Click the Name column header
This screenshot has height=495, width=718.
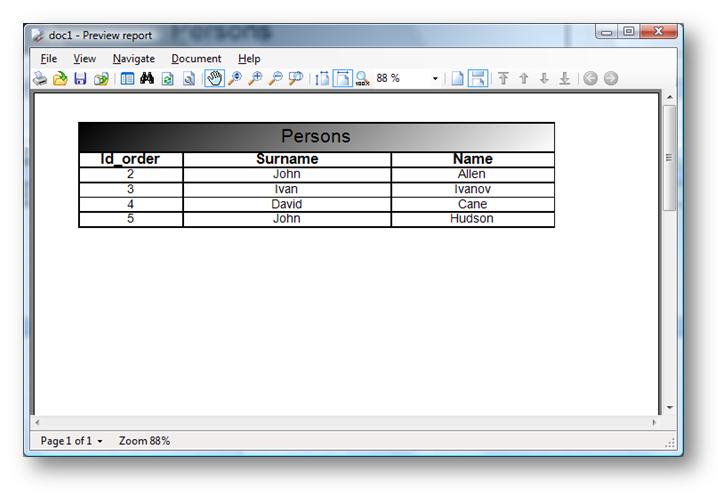click(x=473, y=159)
